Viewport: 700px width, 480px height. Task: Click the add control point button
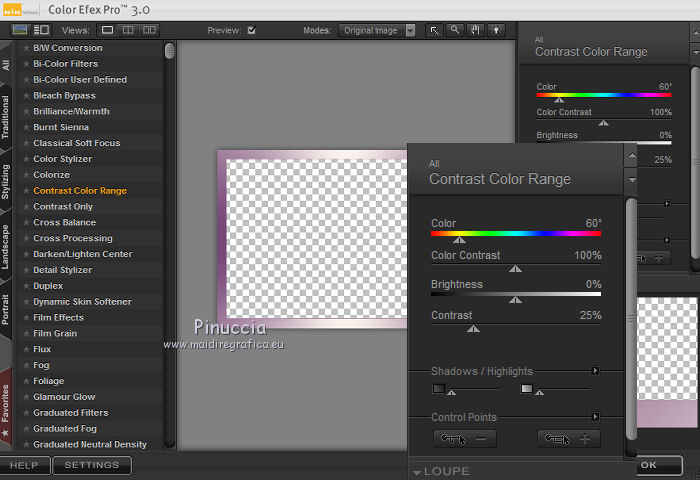pyautogui.click(x=569, y=438)
